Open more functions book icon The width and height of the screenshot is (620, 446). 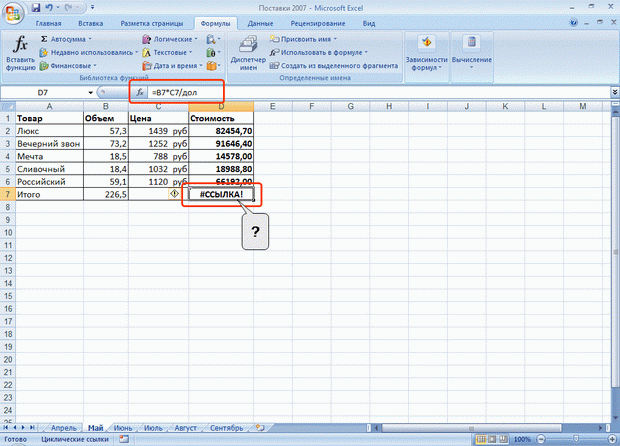213,66
